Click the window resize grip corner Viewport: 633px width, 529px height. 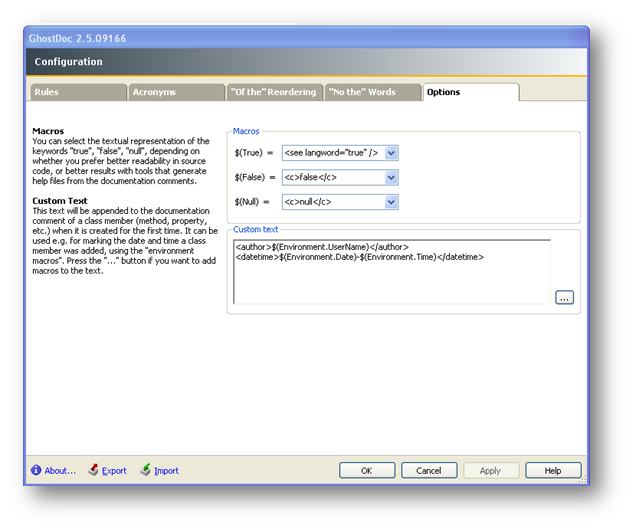tap(583, 480)
